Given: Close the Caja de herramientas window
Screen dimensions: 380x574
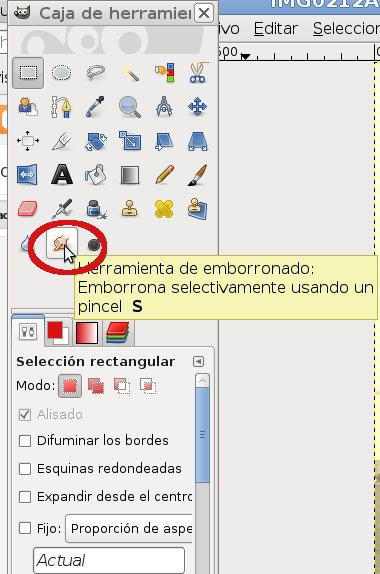Looking at the screenshot, I should 204,14.
